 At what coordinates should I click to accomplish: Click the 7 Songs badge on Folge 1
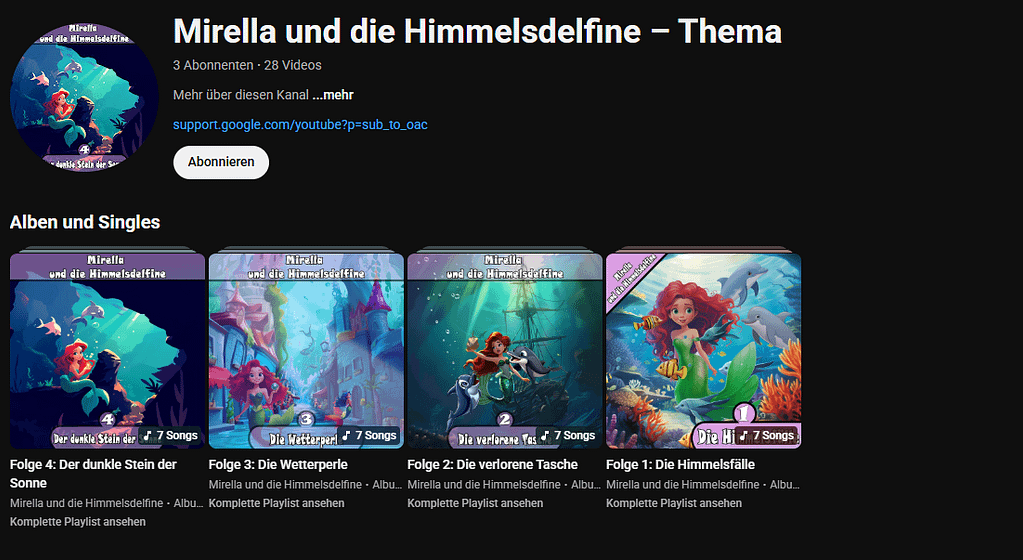coord(765,435)
